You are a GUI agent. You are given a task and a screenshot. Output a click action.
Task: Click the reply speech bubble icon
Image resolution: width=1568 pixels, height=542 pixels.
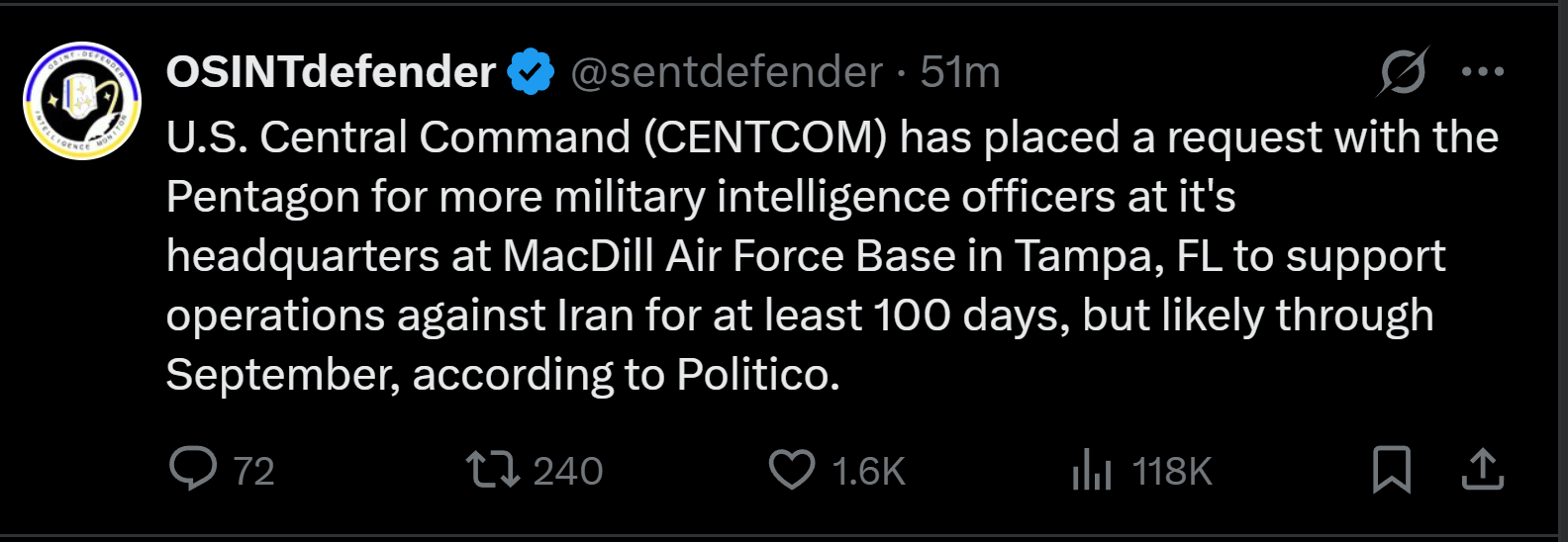pos(193,470)
